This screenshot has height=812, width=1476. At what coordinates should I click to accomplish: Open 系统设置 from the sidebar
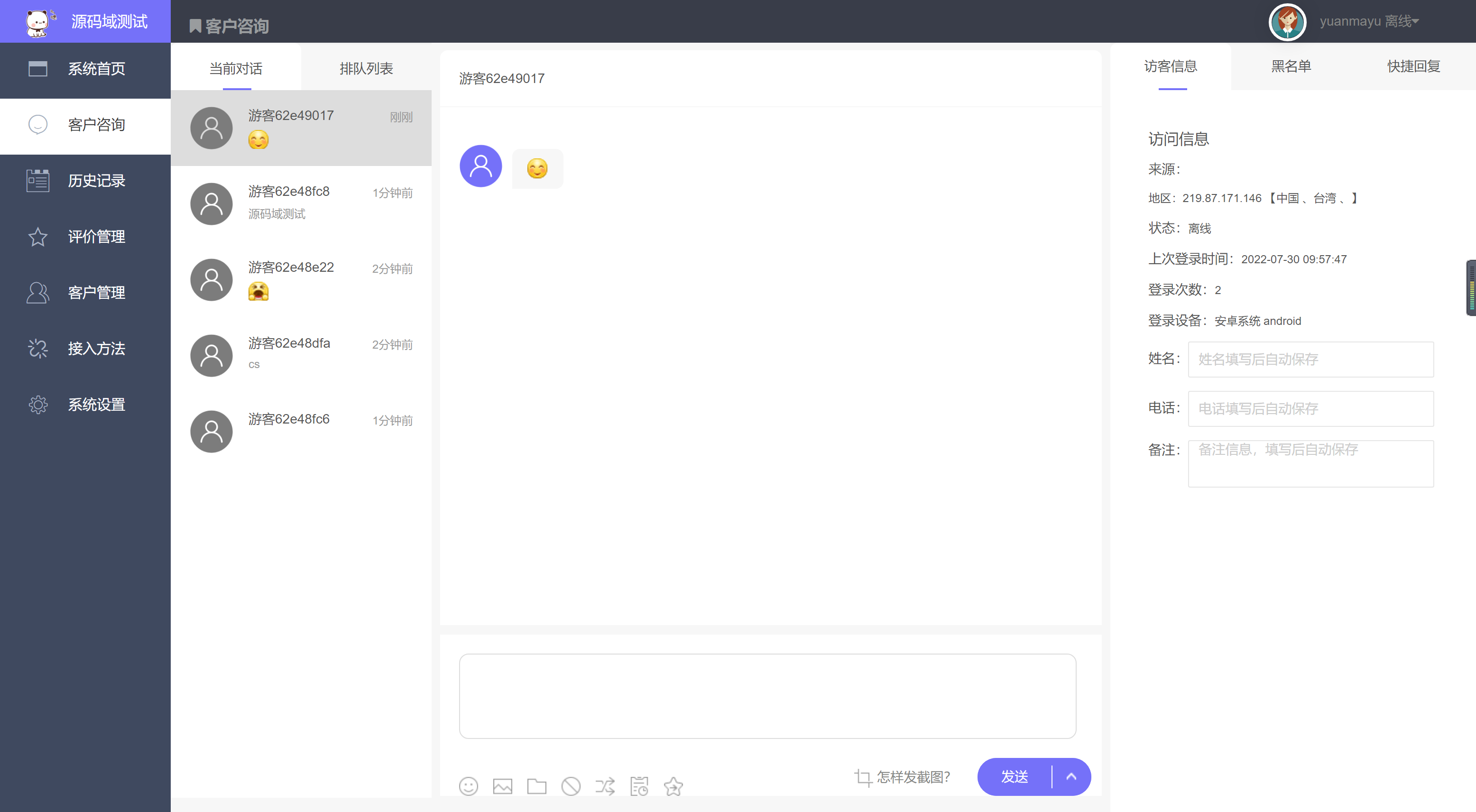point(96,405)
